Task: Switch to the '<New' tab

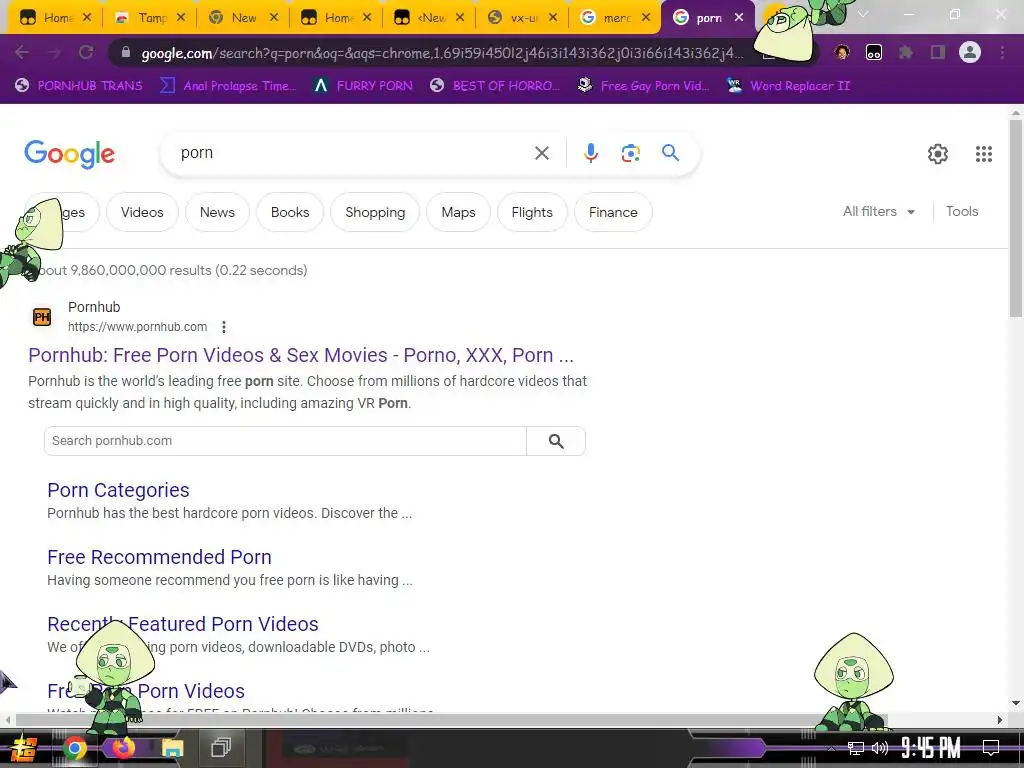Action: click(x=430, y=18)
